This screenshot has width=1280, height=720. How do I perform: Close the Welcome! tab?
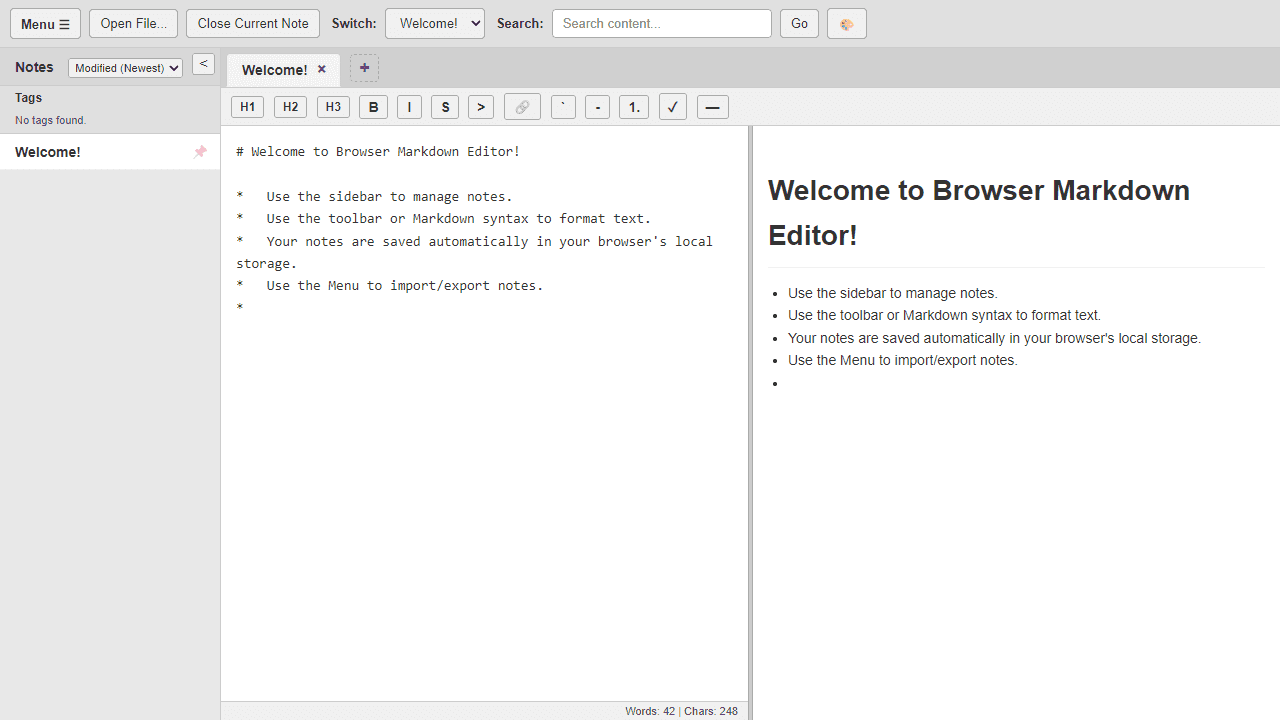[322, 70]
